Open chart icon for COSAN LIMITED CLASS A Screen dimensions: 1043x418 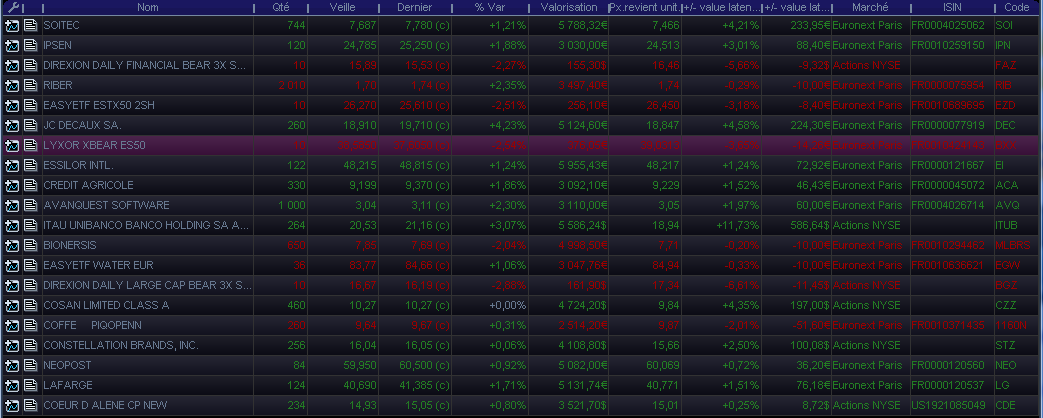click(12, 306)
